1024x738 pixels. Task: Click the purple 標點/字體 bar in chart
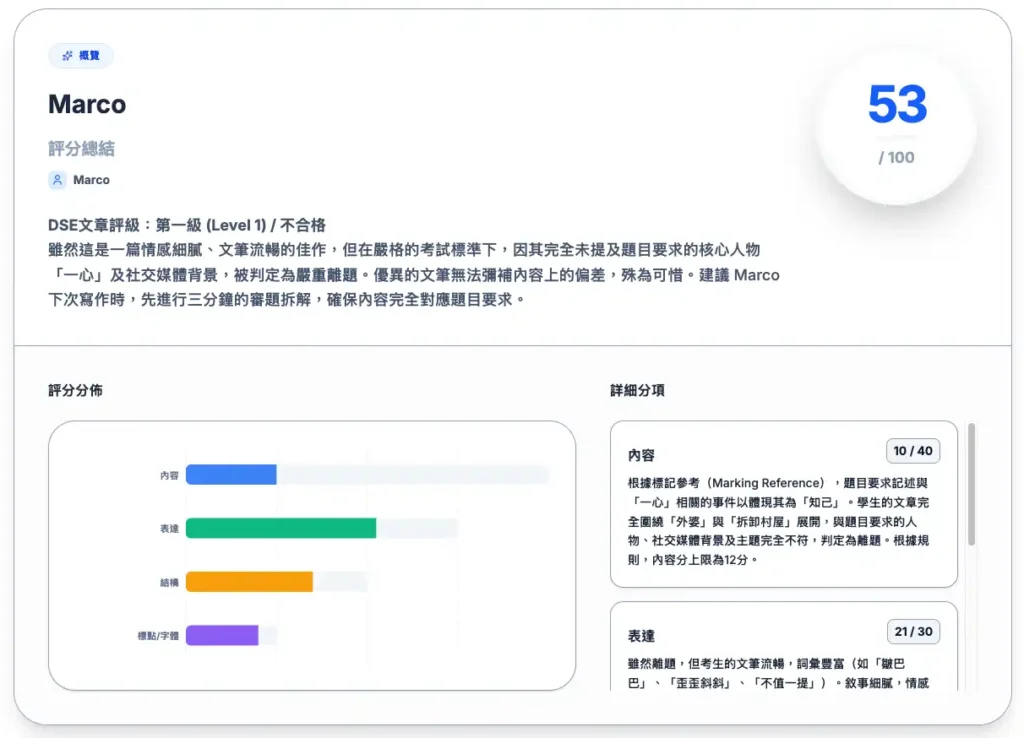coord(222,635)
